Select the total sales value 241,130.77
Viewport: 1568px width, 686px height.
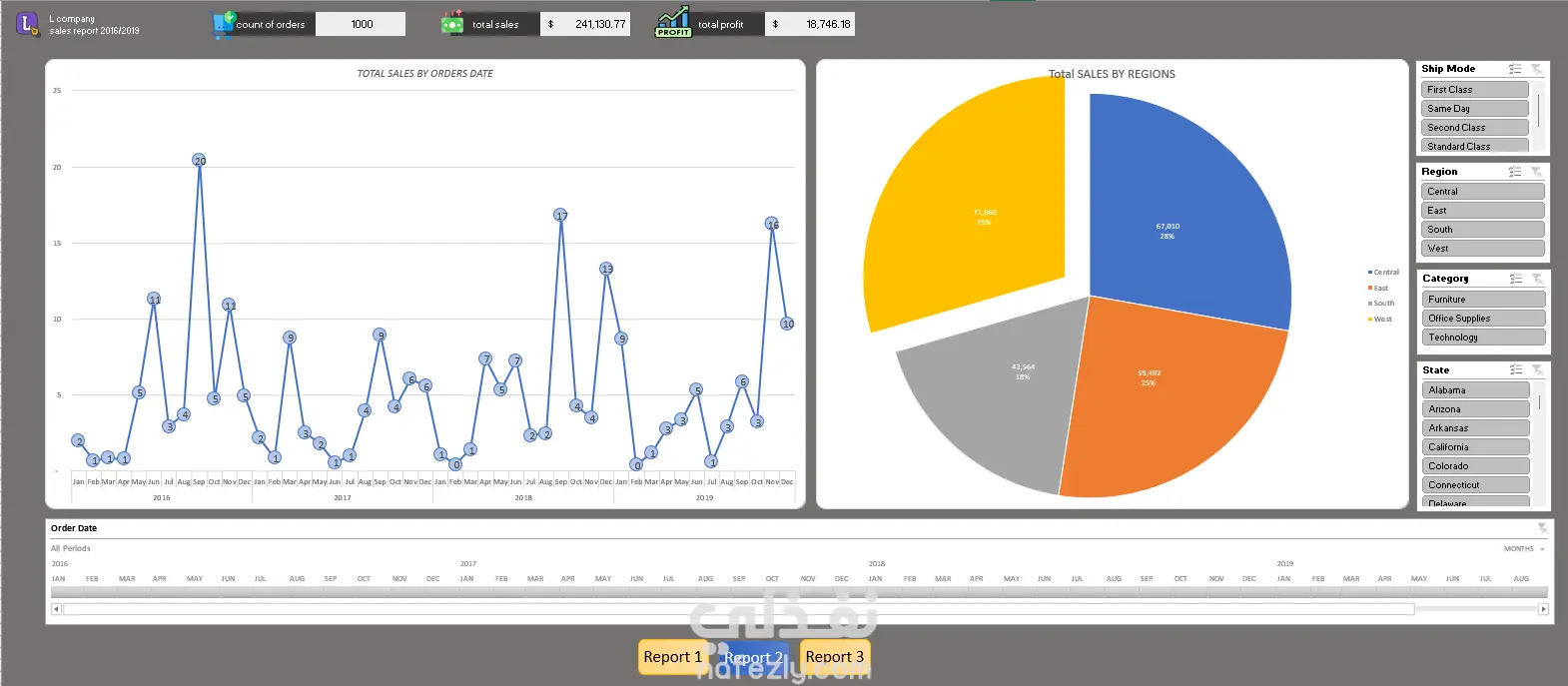[x=585, y=24]
